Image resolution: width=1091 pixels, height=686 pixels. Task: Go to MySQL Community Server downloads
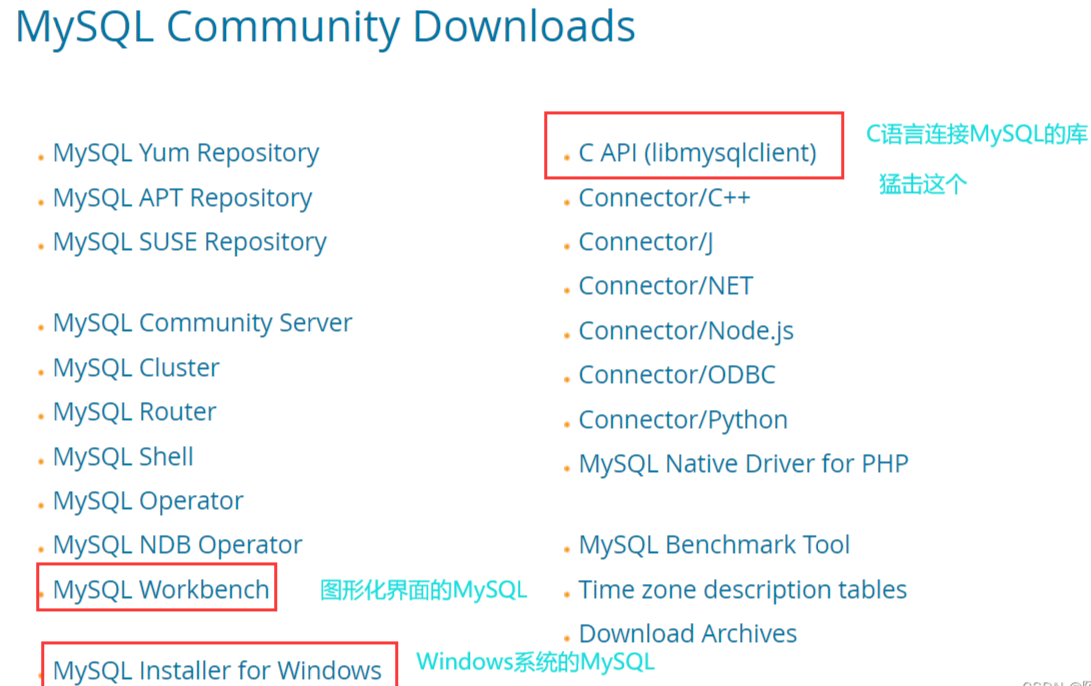[x=202, y=324]
